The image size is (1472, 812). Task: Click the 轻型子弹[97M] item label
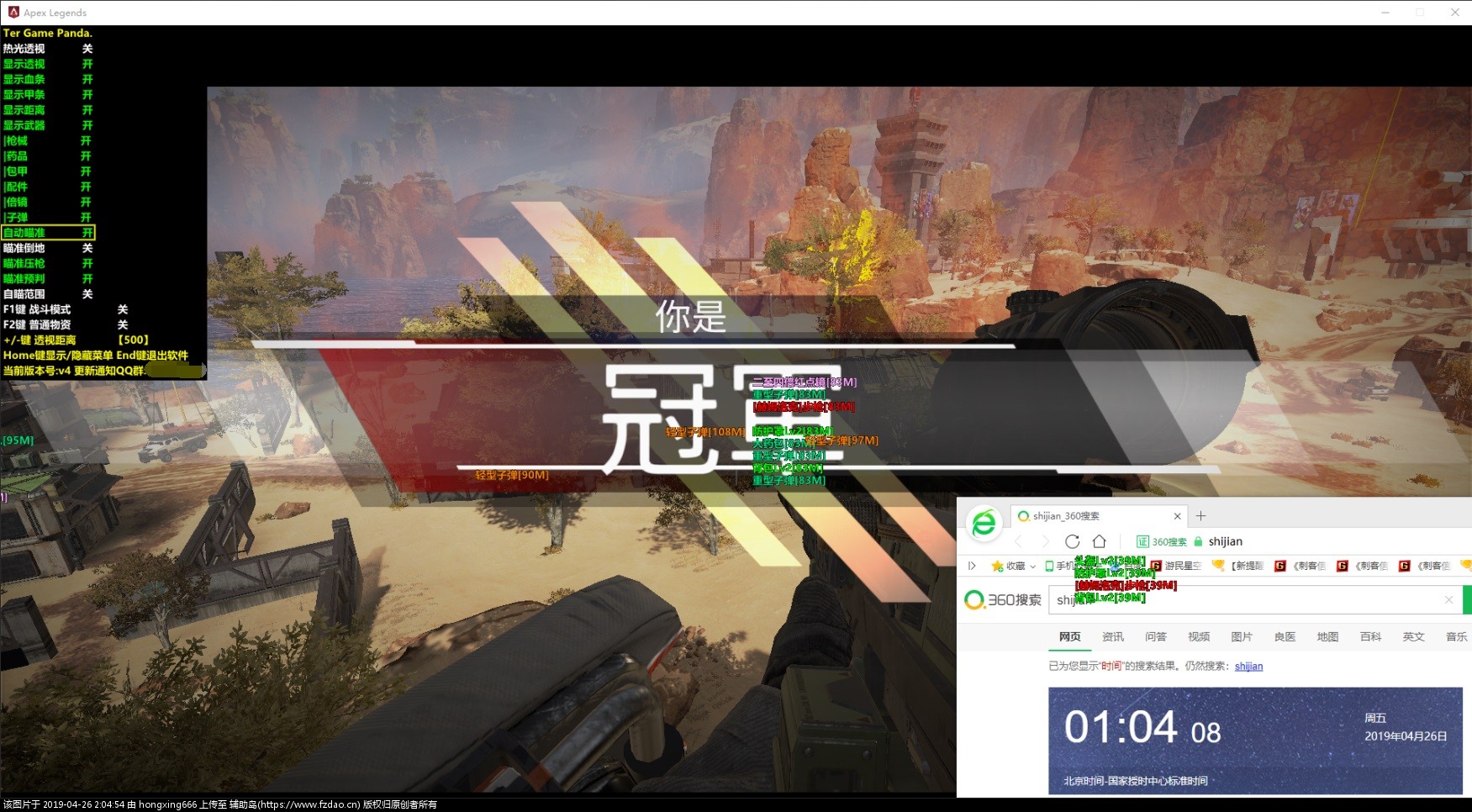coord(842,440)
